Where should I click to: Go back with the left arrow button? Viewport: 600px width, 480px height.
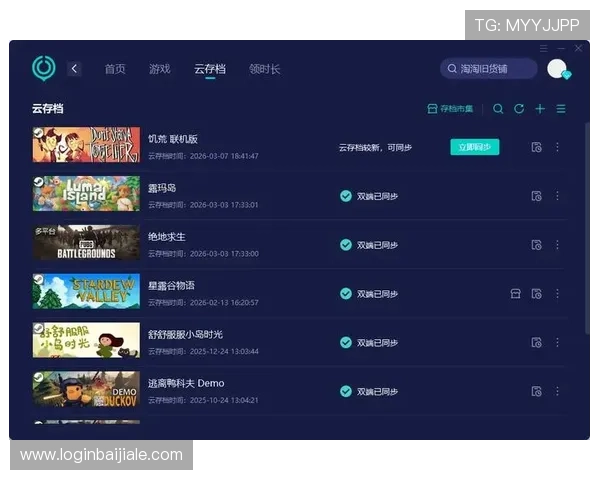point(74,69)
